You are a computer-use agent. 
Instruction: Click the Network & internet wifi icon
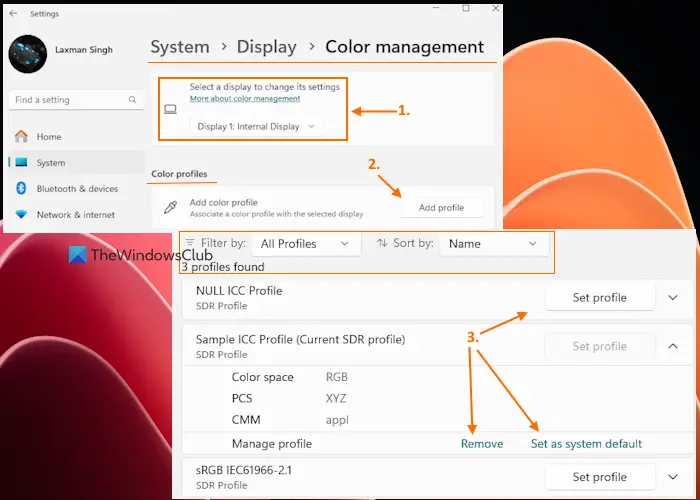click(x=21, y=215)
